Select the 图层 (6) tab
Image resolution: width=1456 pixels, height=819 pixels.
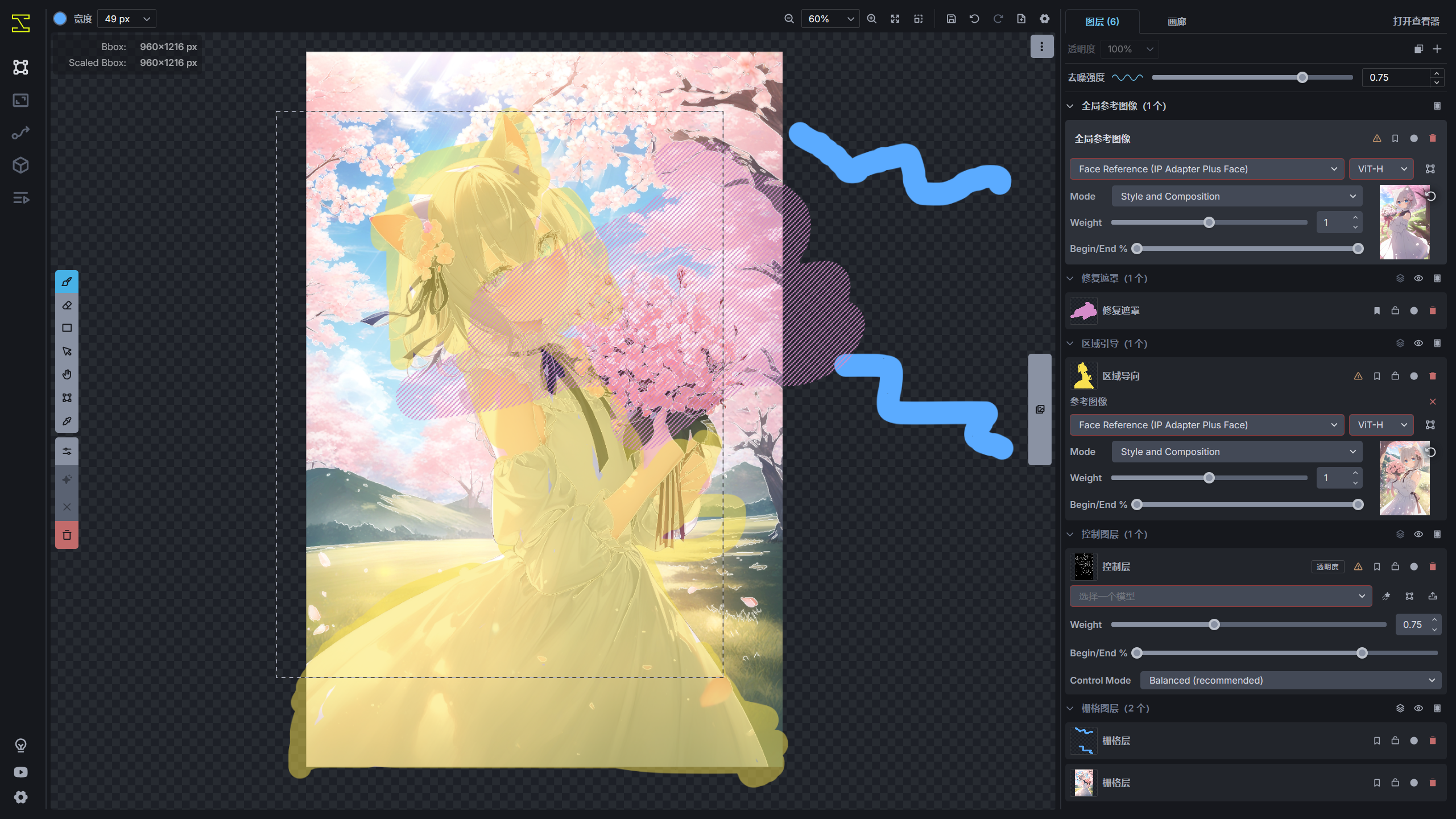1102,22
